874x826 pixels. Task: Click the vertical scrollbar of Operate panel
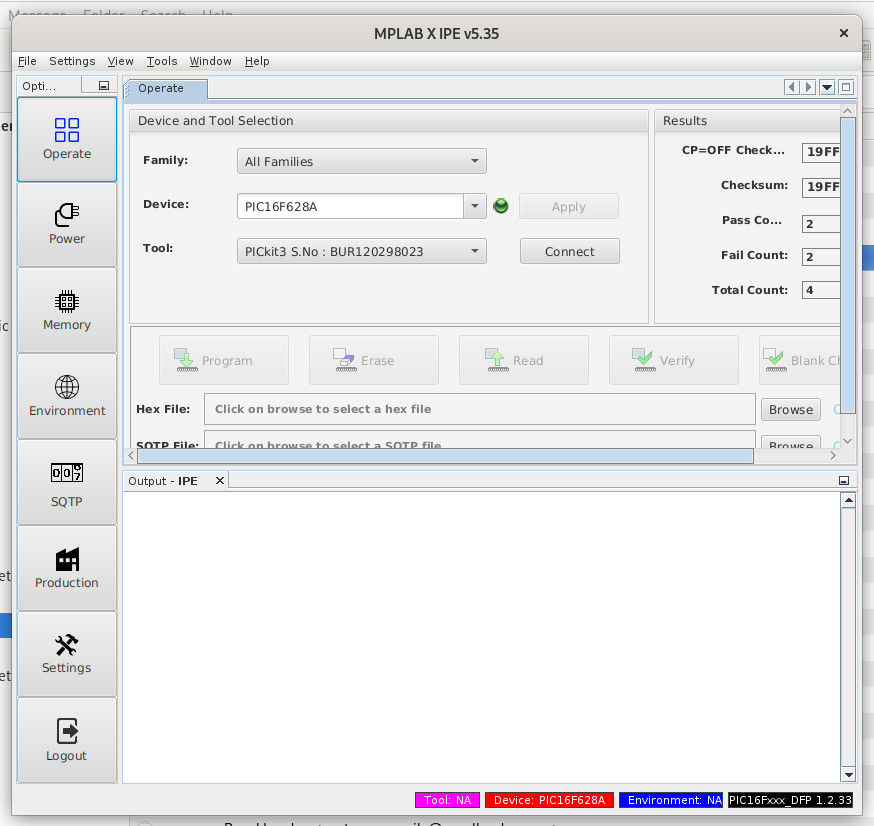848,265
